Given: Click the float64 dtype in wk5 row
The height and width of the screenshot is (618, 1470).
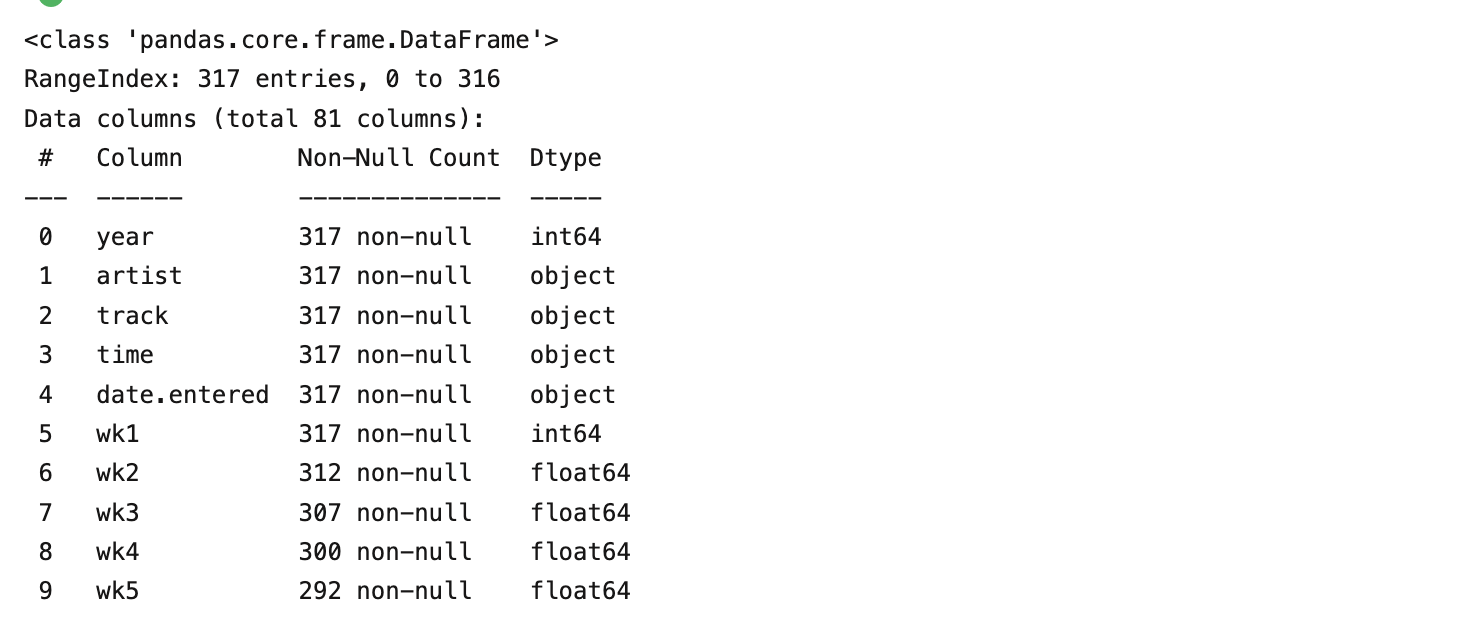Looking at the screenshot, I should 580,591.
